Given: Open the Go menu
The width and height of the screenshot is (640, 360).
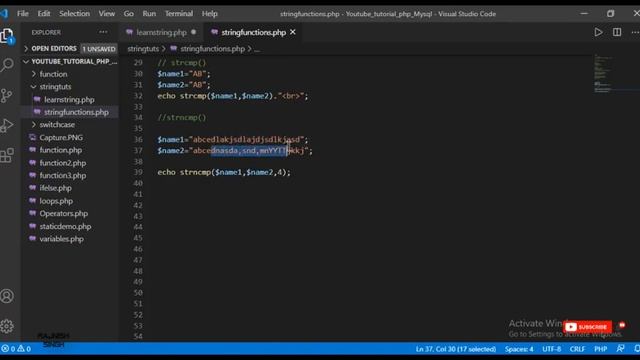Looking at the screenshot, I should point(129,13).
